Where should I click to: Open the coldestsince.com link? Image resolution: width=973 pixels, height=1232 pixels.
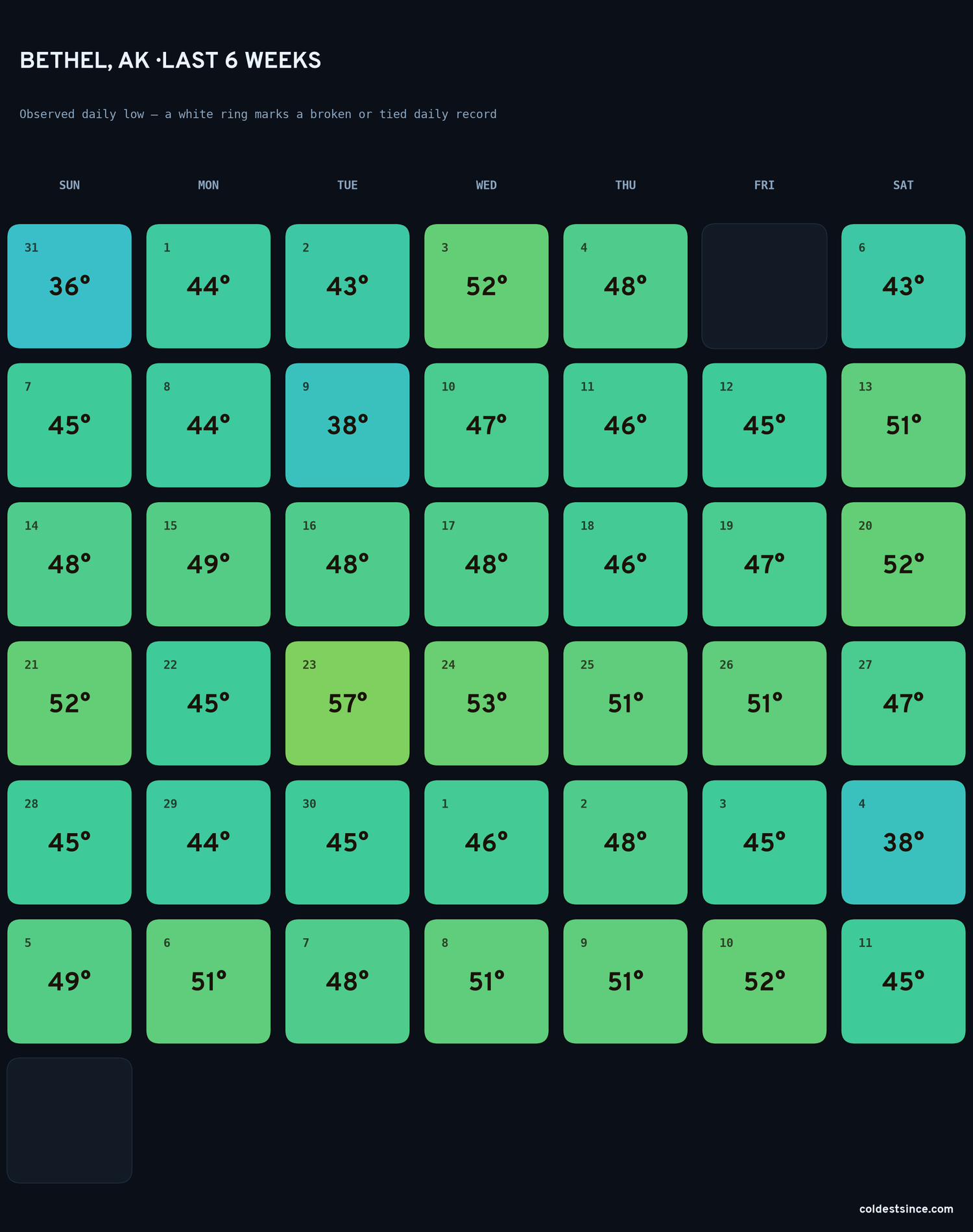point(906,1209)
